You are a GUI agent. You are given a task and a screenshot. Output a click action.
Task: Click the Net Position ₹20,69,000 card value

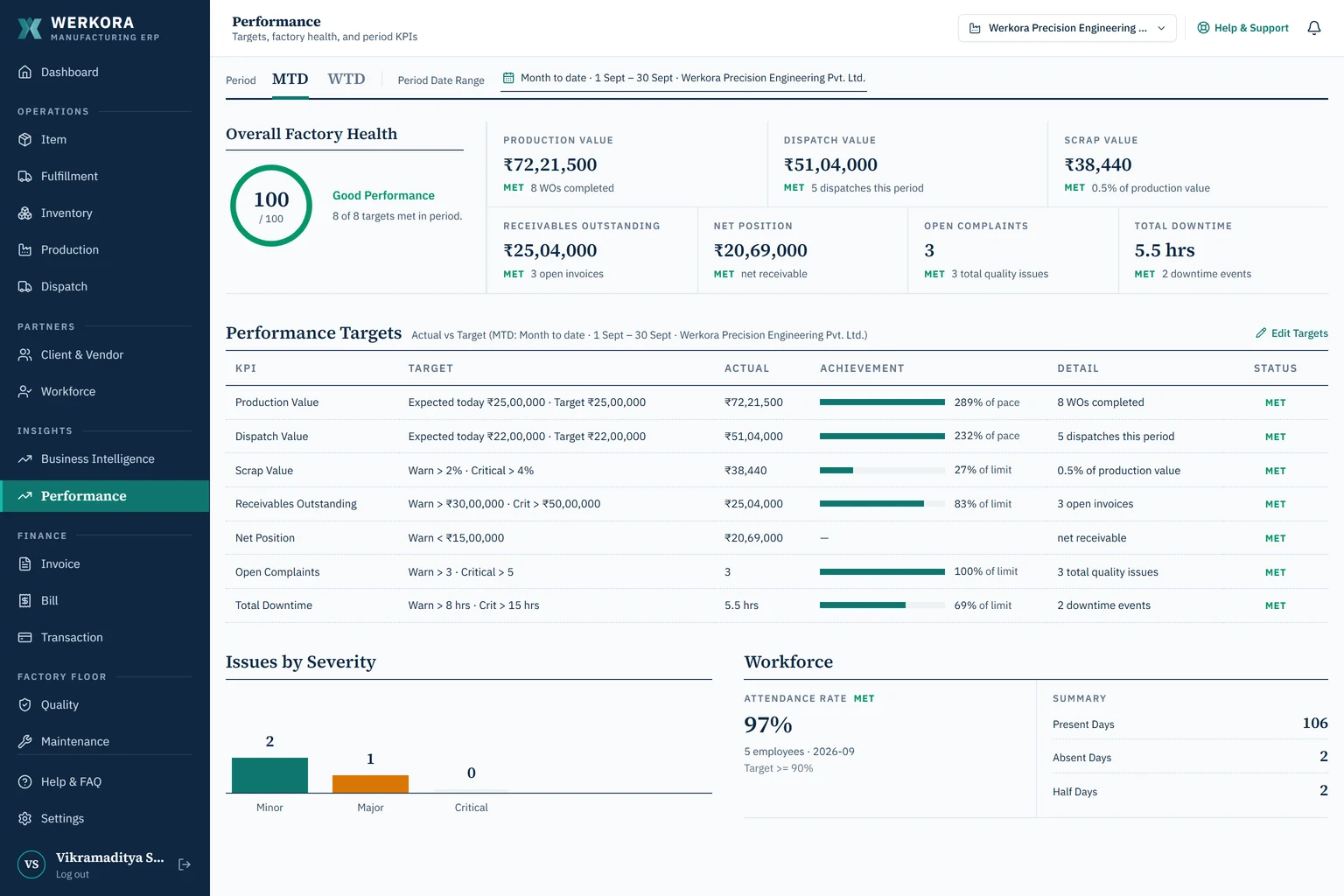(x=760, y=250)
